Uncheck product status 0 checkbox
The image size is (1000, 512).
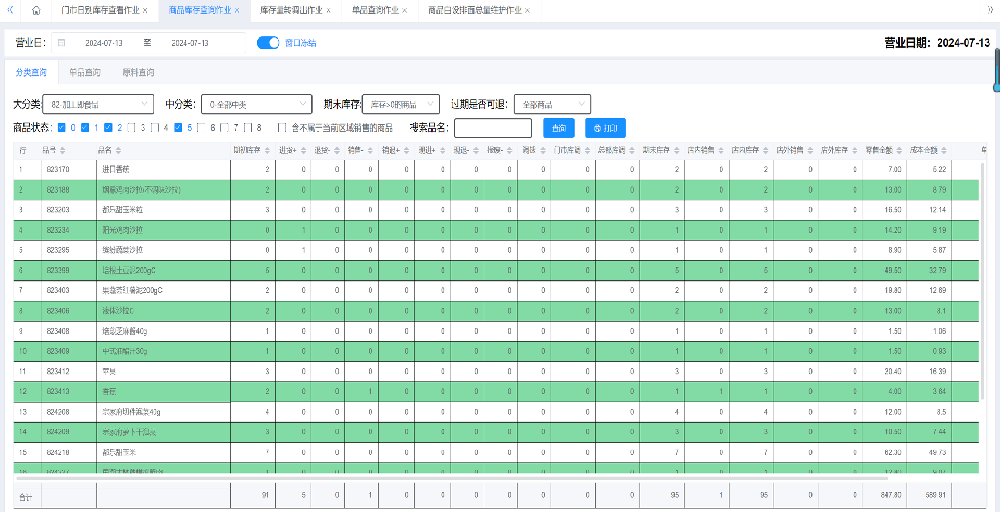pos(62,128)
